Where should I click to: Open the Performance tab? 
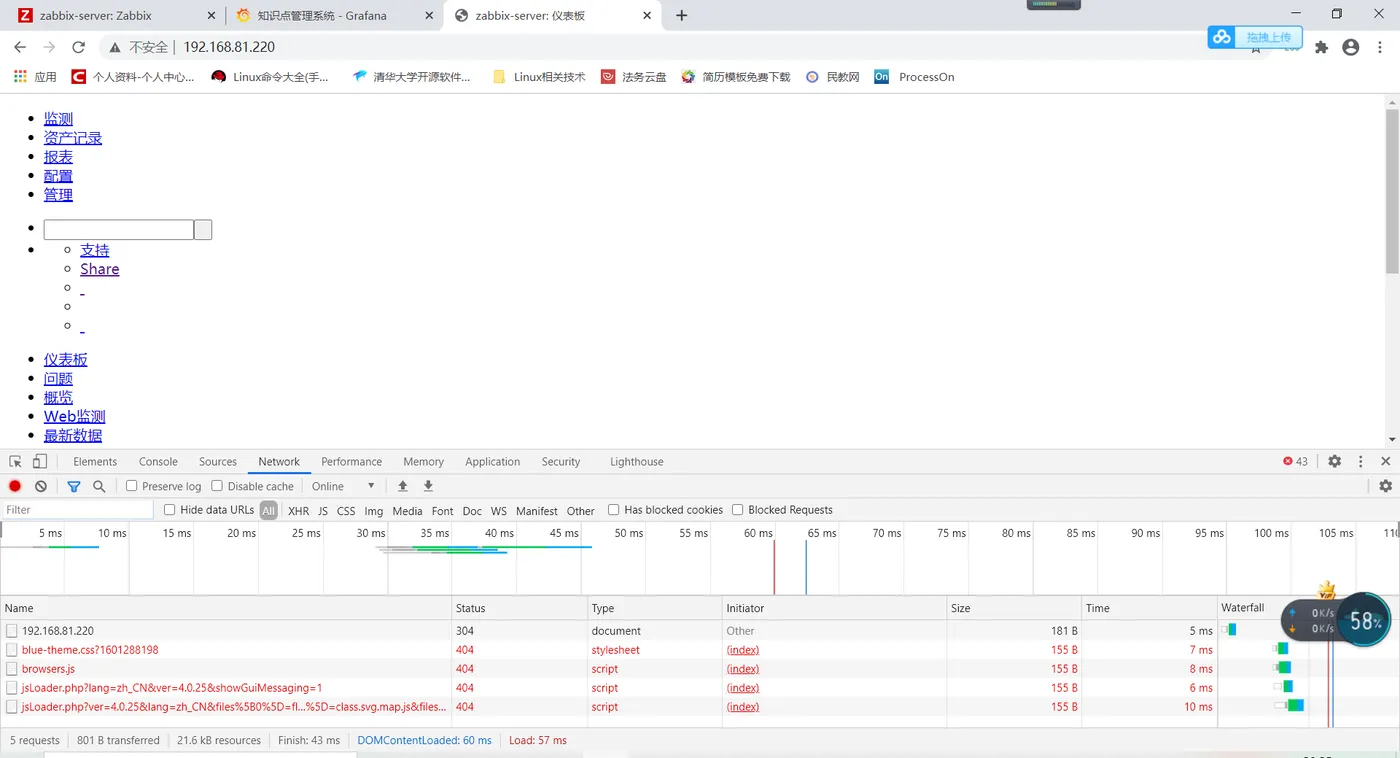(351, 462)
